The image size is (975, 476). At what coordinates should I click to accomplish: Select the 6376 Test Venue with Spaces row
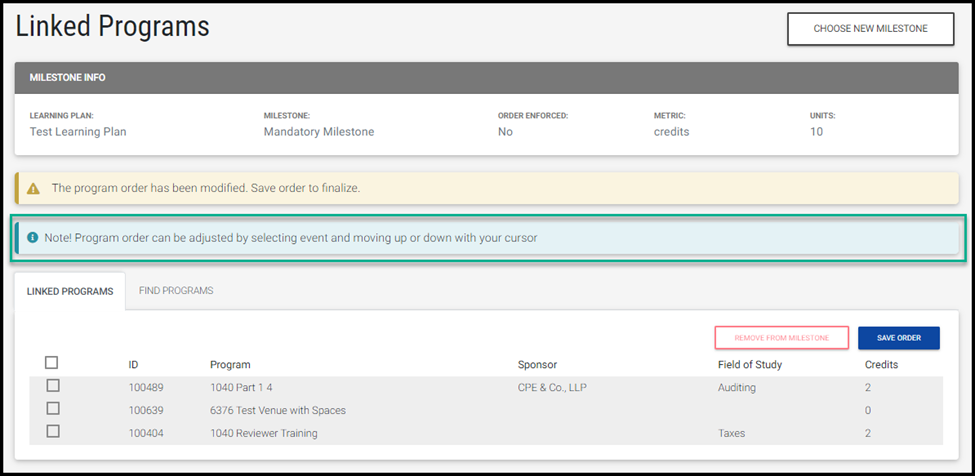[276, 410]
